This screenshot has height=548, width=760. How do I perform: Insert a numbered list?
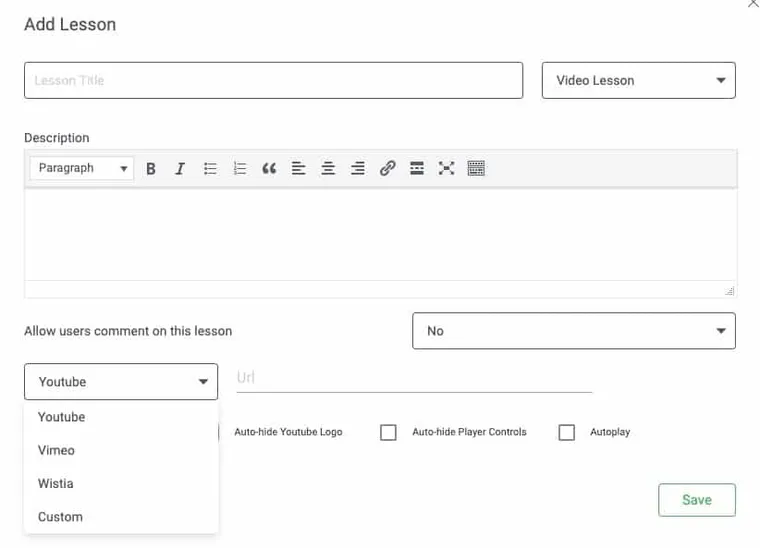pos(239,169)
